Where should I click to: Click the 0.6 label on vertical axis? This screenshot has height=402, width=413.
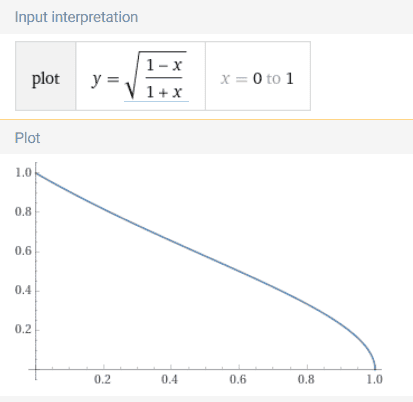coord(23,251)
